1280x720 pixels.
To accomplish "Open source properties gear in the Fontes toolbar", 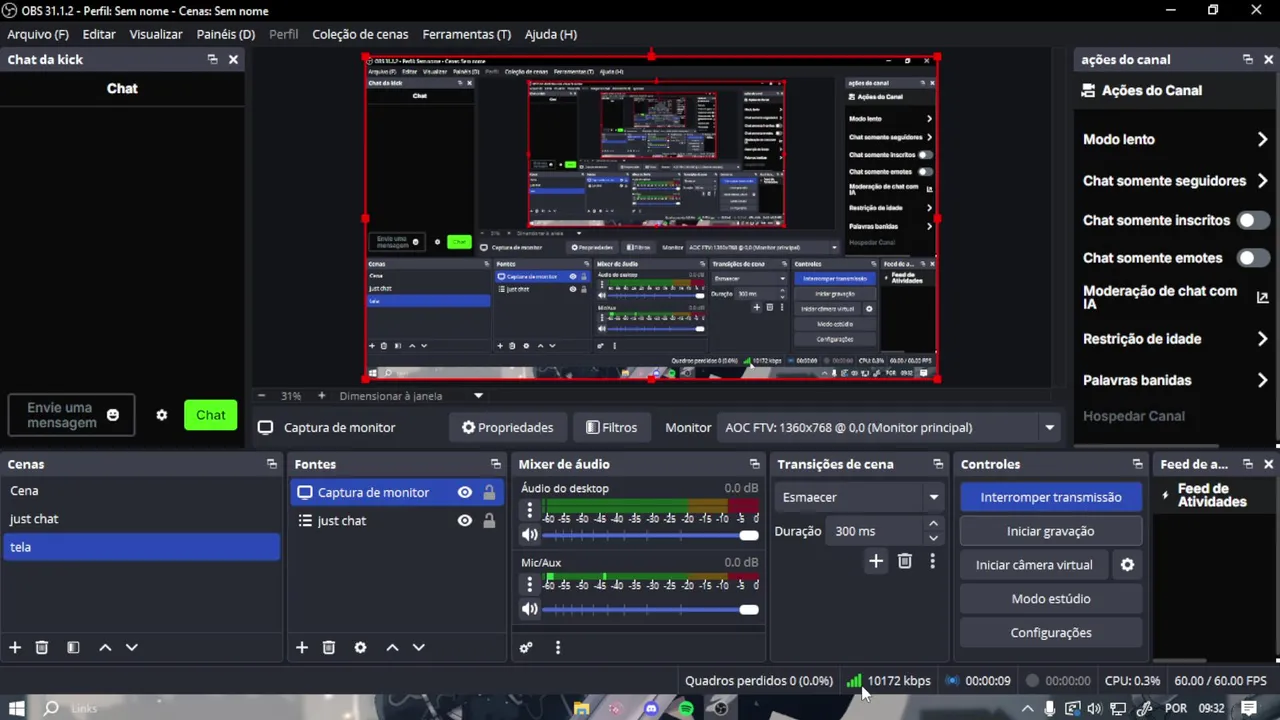I will pyautogui.click(x=360, y=647).
